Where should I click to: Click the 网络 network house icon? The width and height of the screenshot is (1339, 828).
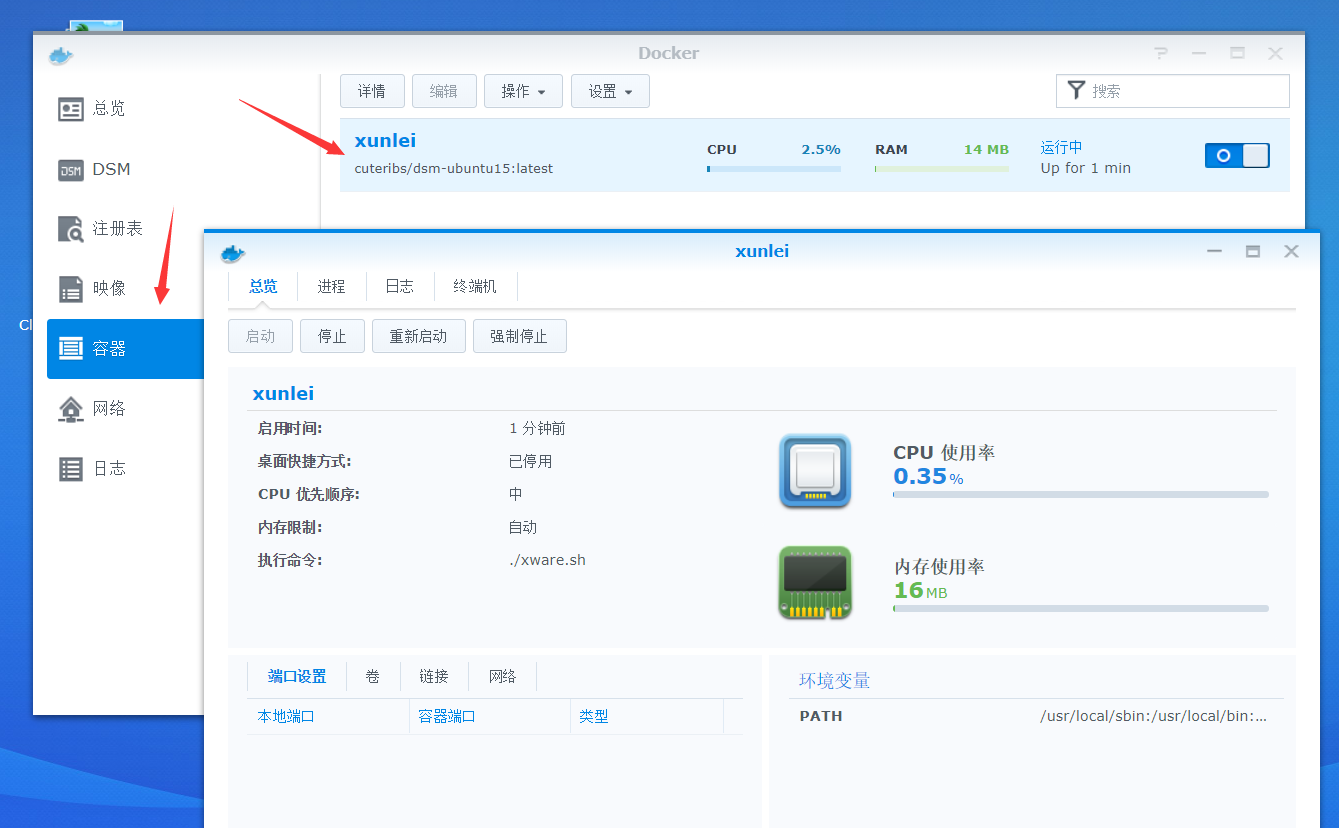pos(71,409)
